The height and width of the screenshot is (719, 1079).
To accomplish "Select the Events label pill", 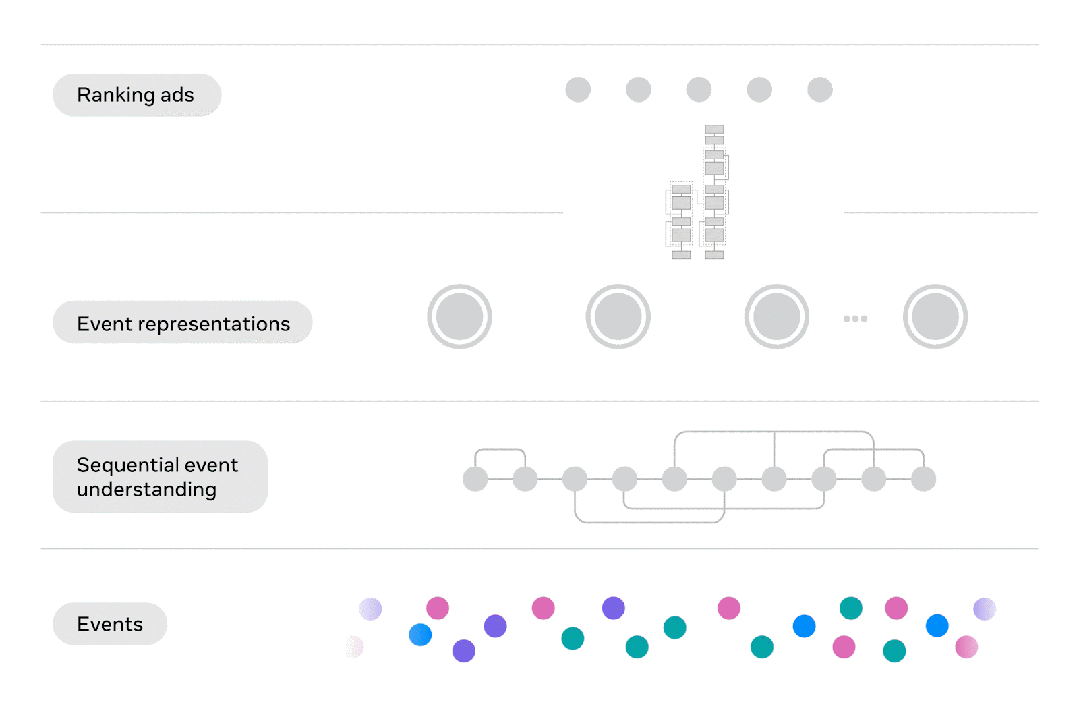I will [x=110, y=624].
